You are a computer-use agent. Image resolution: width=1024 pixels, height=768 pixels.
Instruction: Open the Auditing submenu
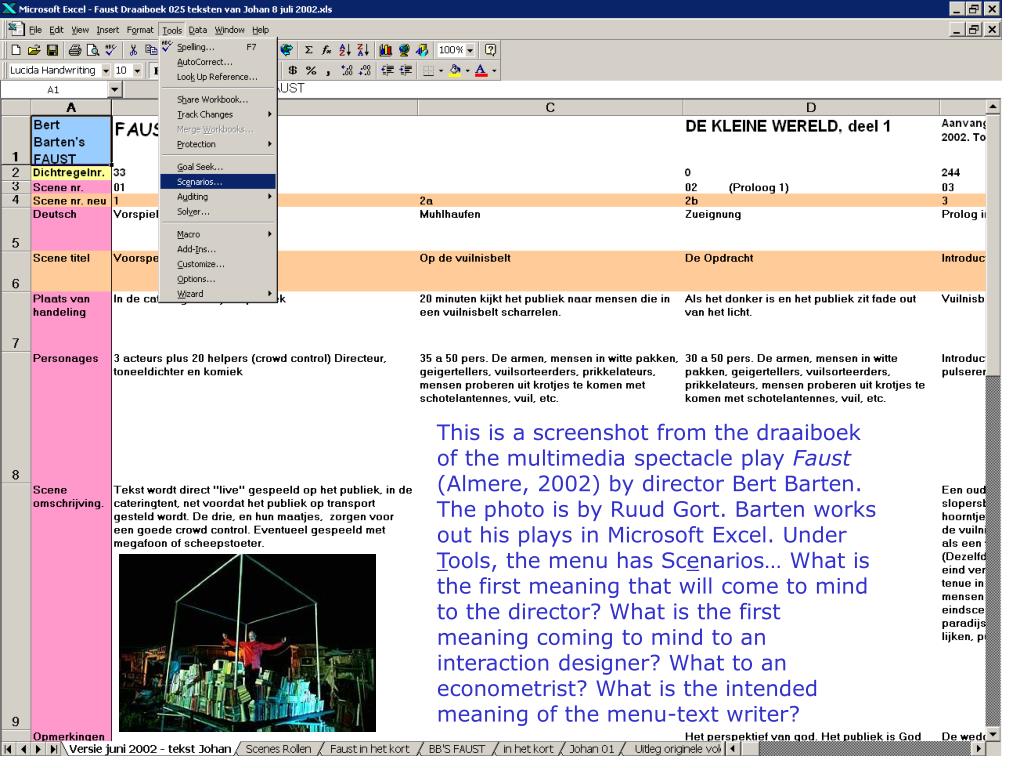[217, 197]
